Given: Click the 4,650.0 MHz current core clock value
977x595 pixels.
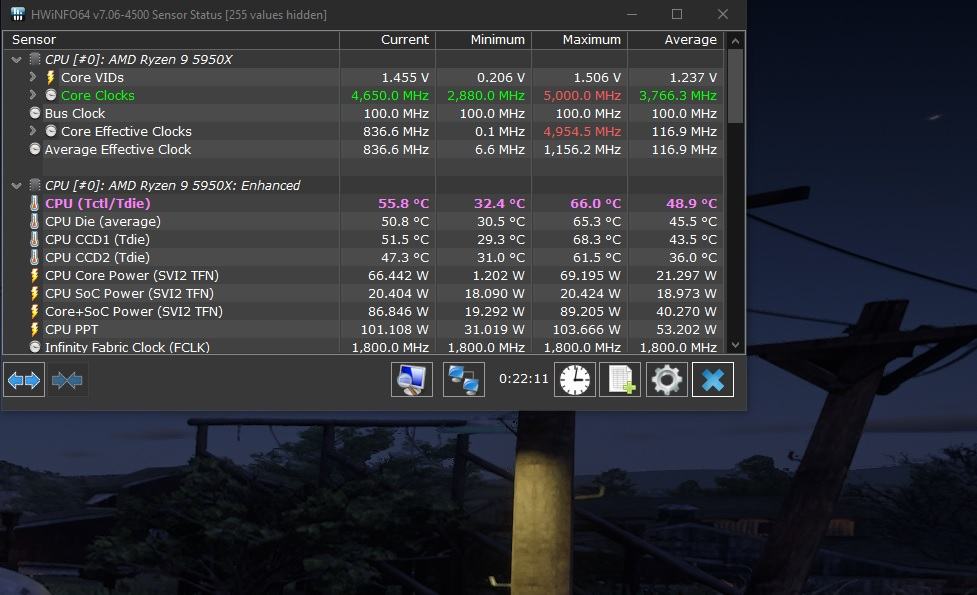Looking at the screenshot, I should [x=390, y=95].
